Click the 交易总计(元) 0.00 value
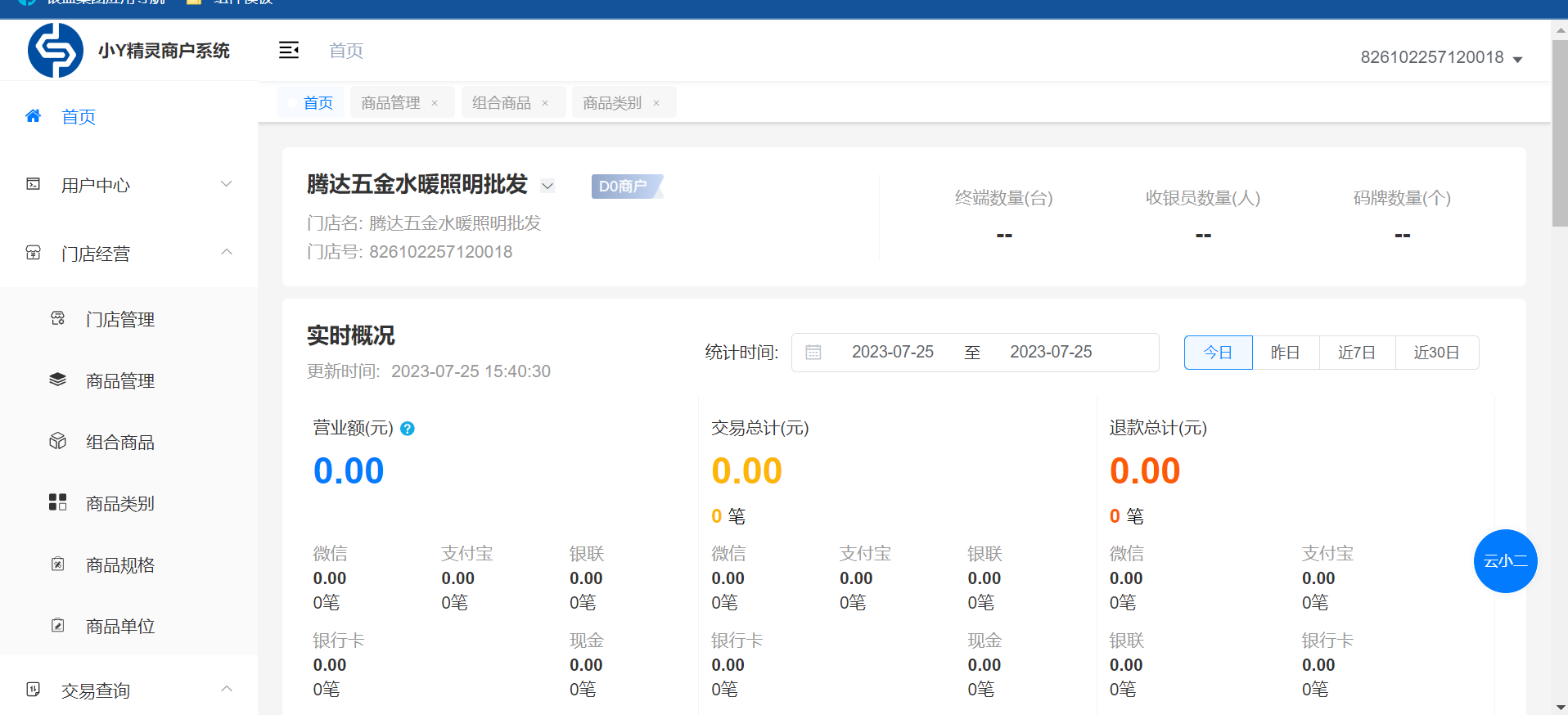This screenshot has height=715, width=1568. tap(746, 471)
